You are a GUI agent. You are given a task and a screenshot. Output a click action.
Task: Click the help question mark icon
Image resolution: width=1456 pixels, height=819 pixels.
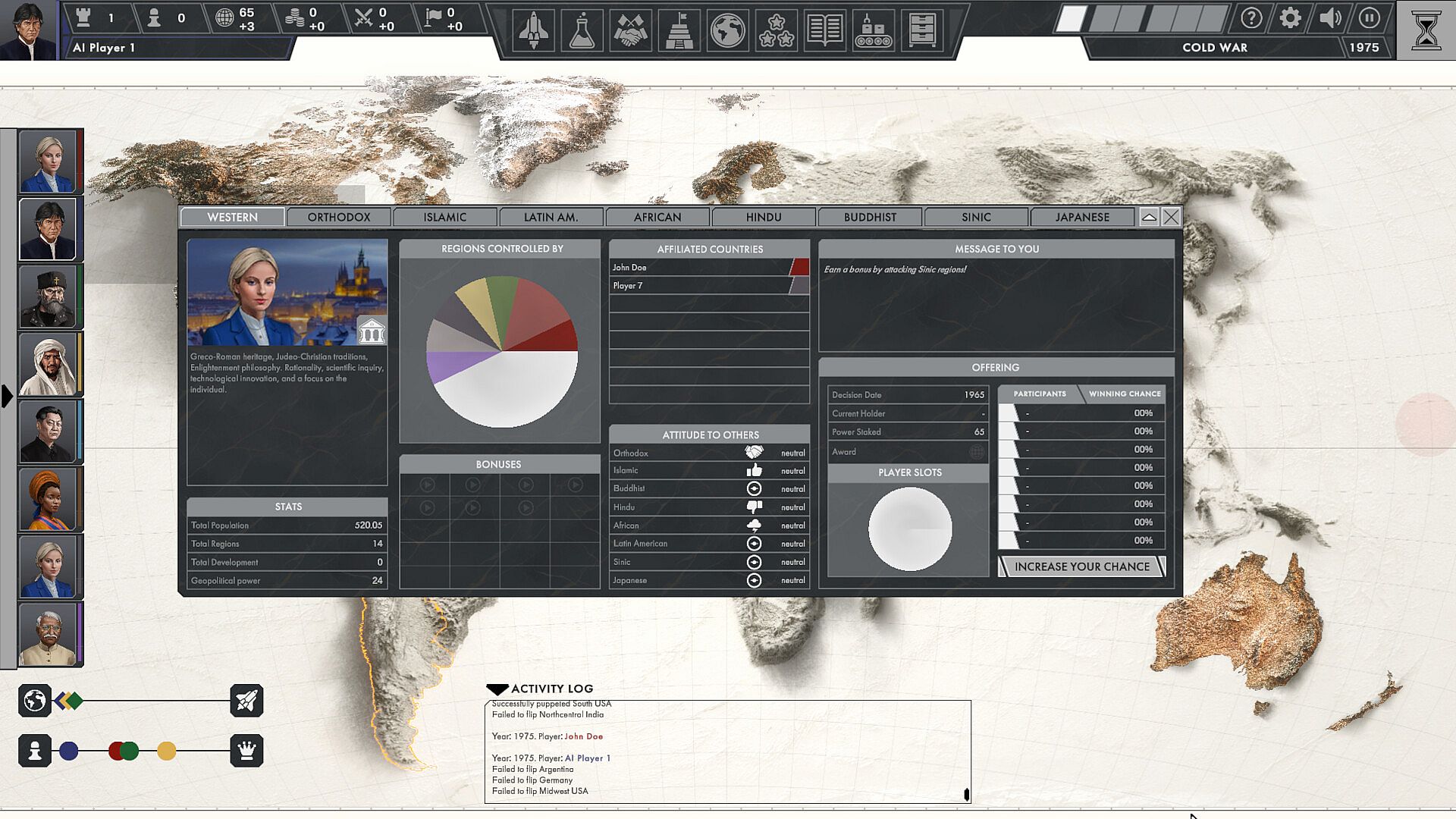tap(1251, 18)
